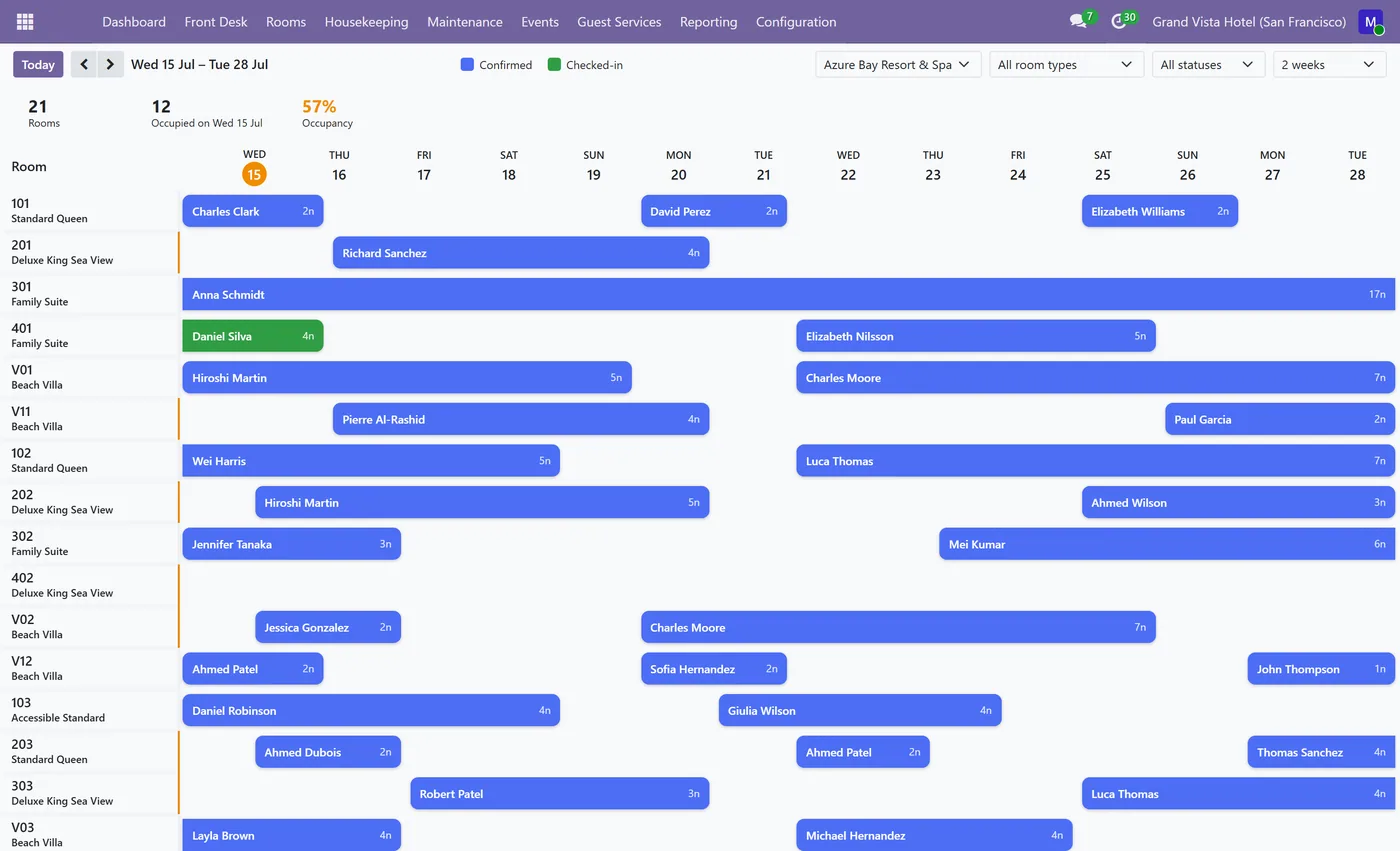Image resolution: width=1400 pixels, height=851 pixels.
Task: Open the Rooms menu
Action: tap(286, 21)
